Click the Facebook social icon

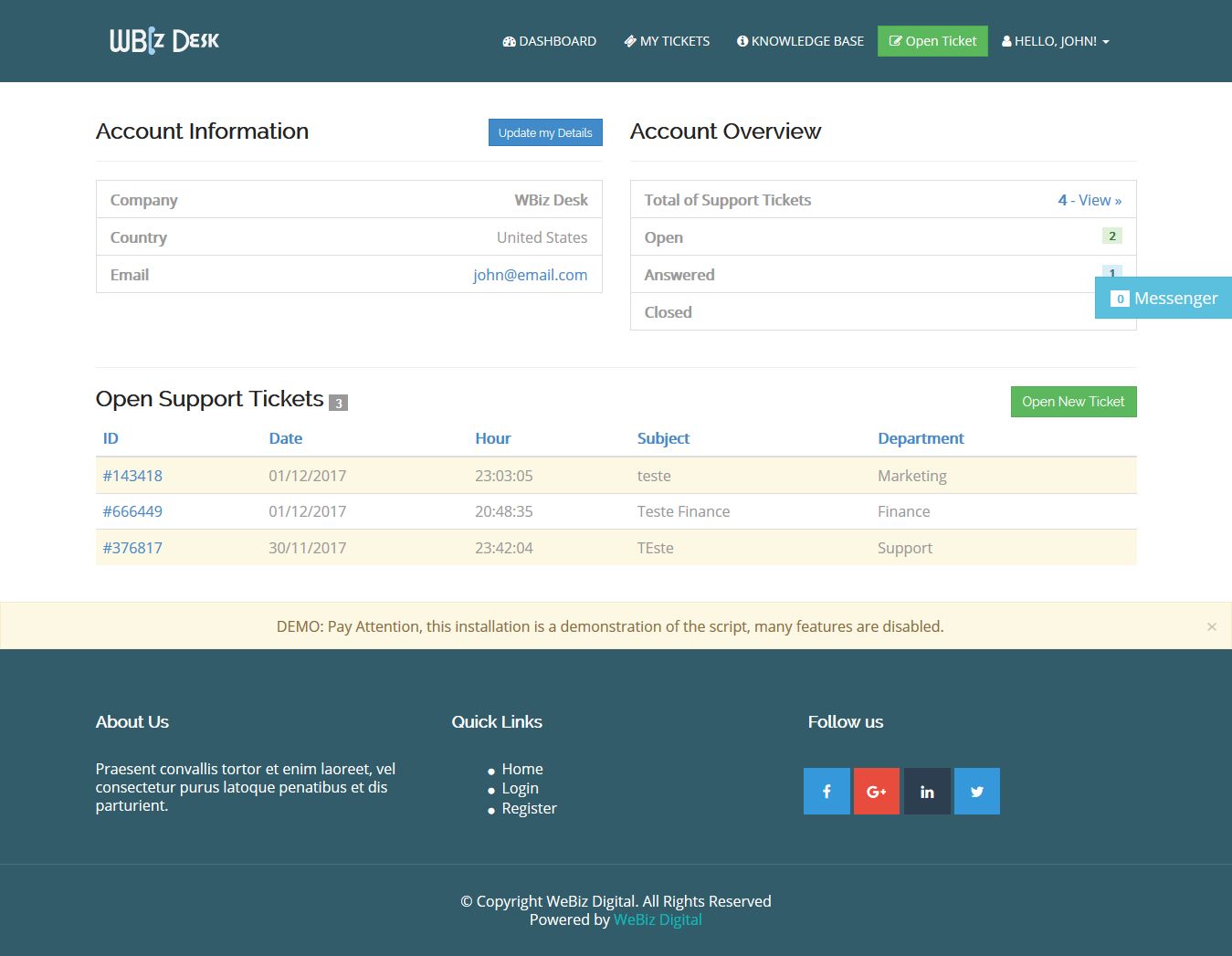pos(827,791)
